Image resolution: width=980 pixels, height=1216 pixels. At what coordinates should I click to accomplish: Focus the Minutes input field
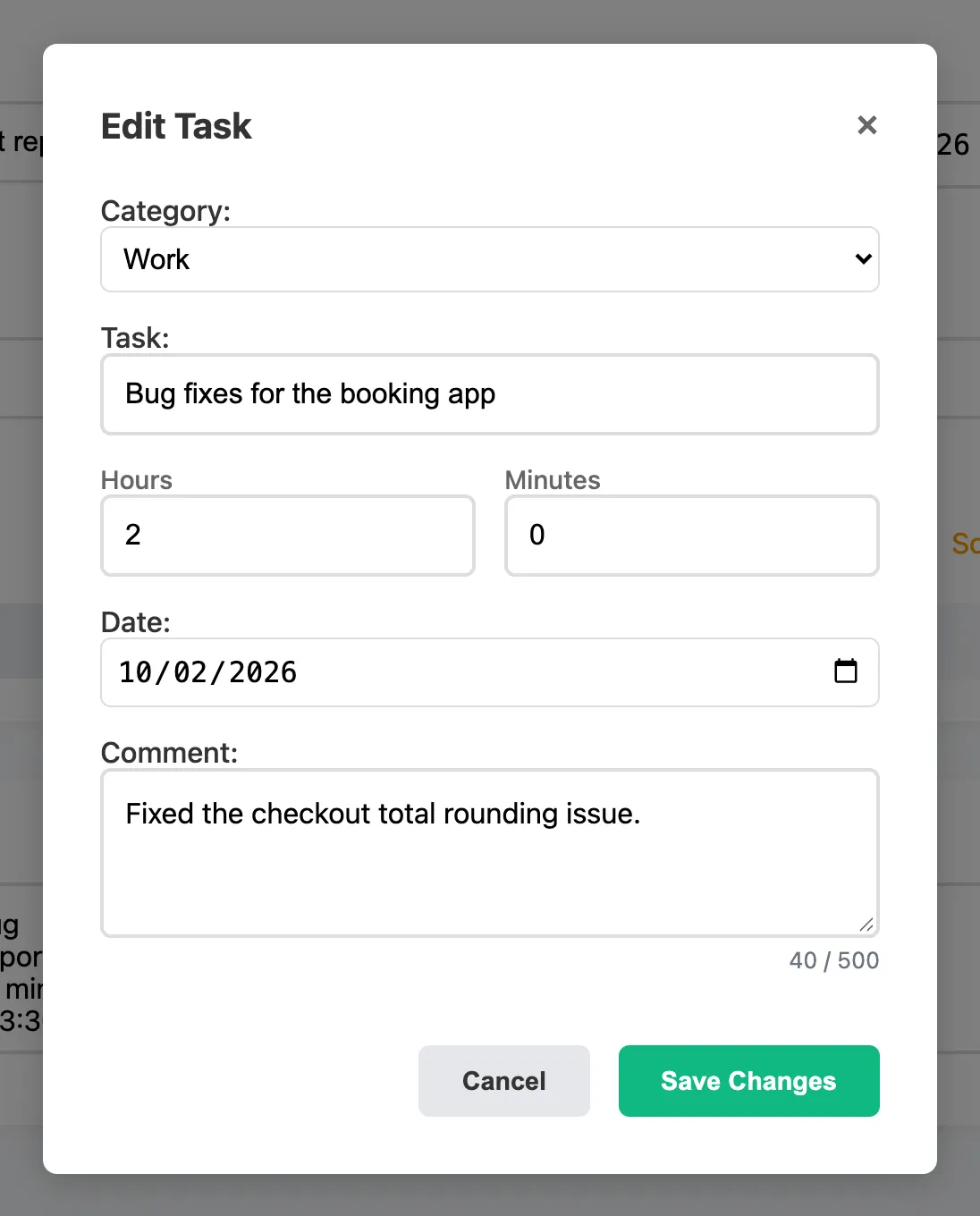pyautogui.click(x=692, y=536)
